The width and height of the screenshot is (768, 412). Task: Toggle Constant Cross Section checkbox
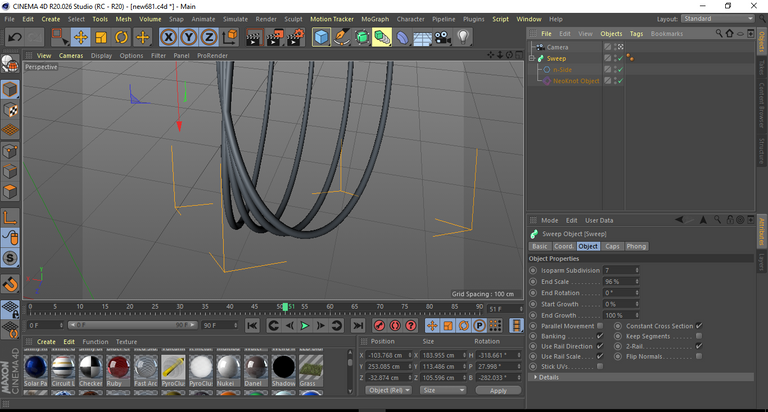pyautogui.click(x=699, y=326)
